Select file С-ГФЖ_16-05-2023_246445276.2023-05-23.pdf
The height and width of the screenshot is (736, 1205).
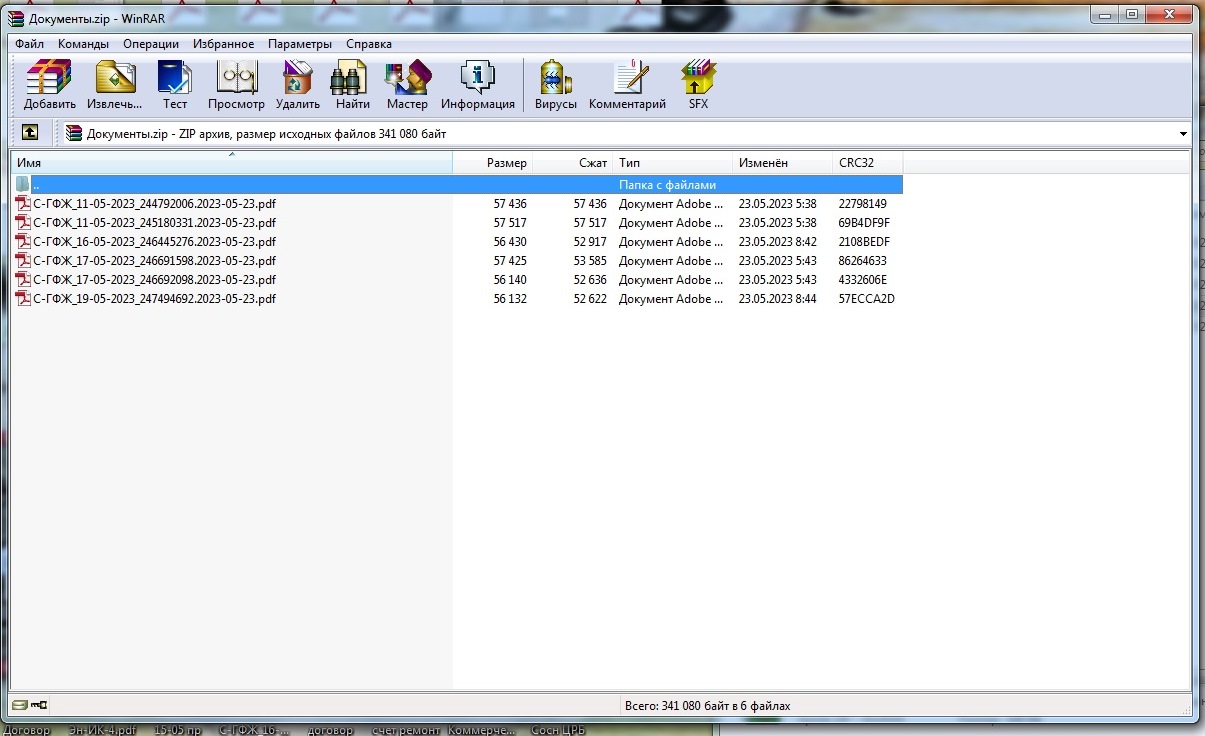(154, 242)
